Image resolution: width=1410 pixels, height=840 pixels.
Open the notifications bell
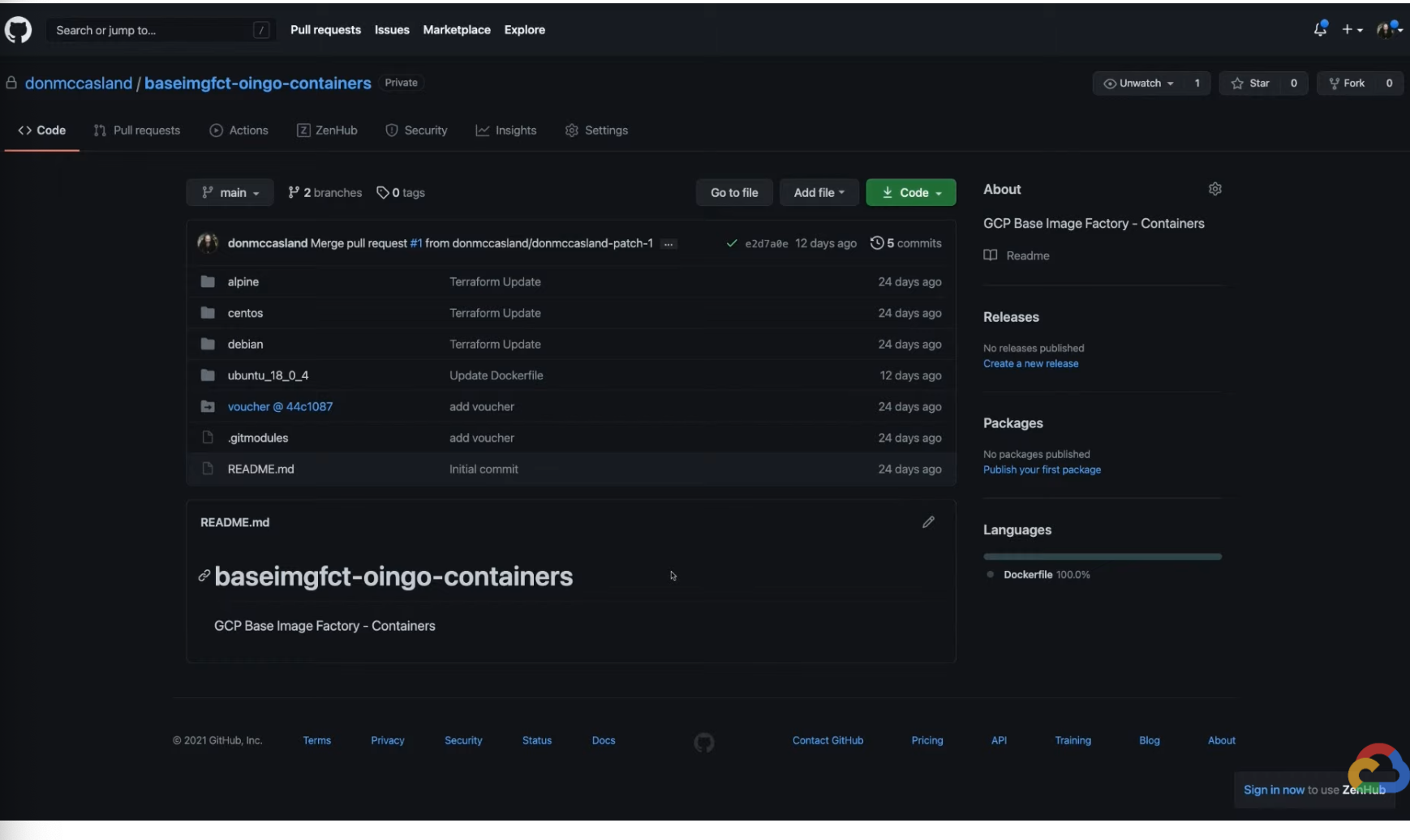pyautogui.click(x=1321, y=29)
